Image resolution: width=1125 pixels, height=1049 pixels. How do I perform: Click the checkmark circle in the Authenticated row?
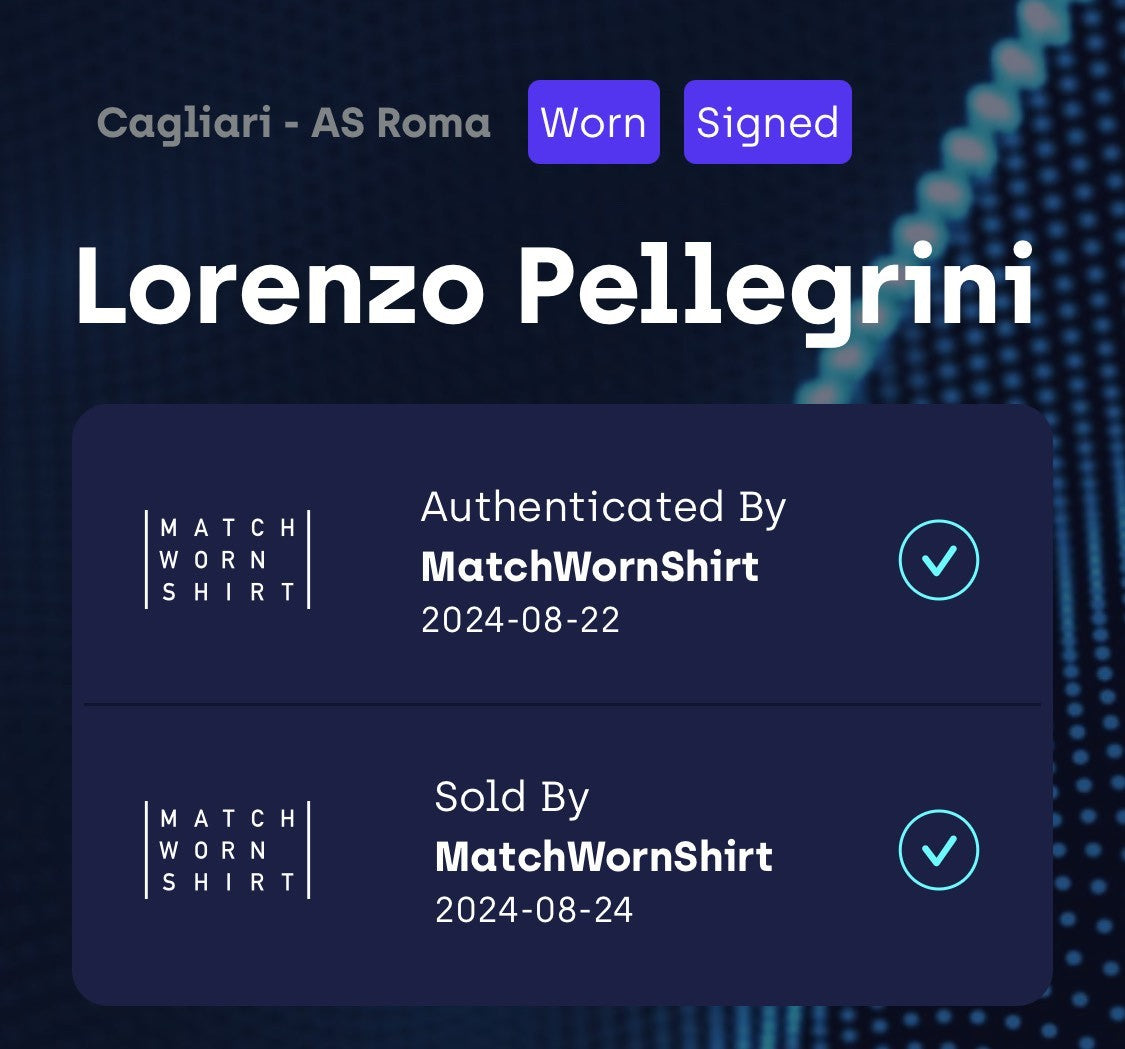click(938, 560)
